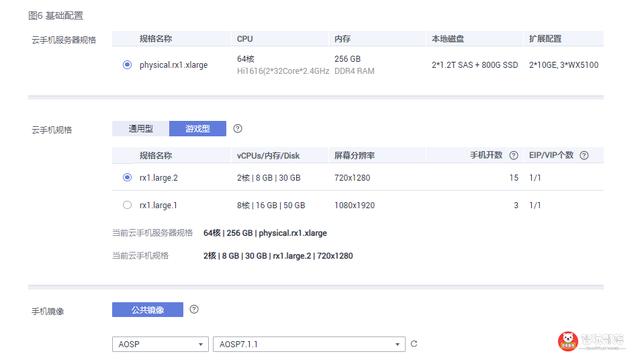Open help icon next to 公共镜像 button
Viewport: 640px width, 362px height.
coord(194,309)
